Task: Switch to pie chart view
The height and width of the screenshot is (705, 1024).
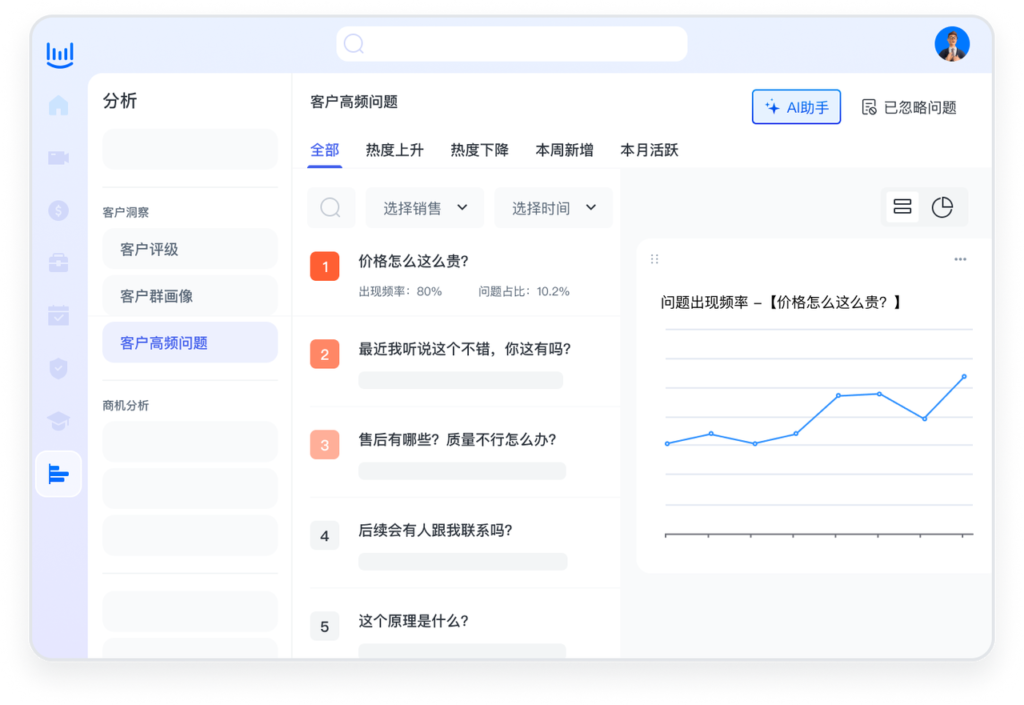Action: pos(942,207)
